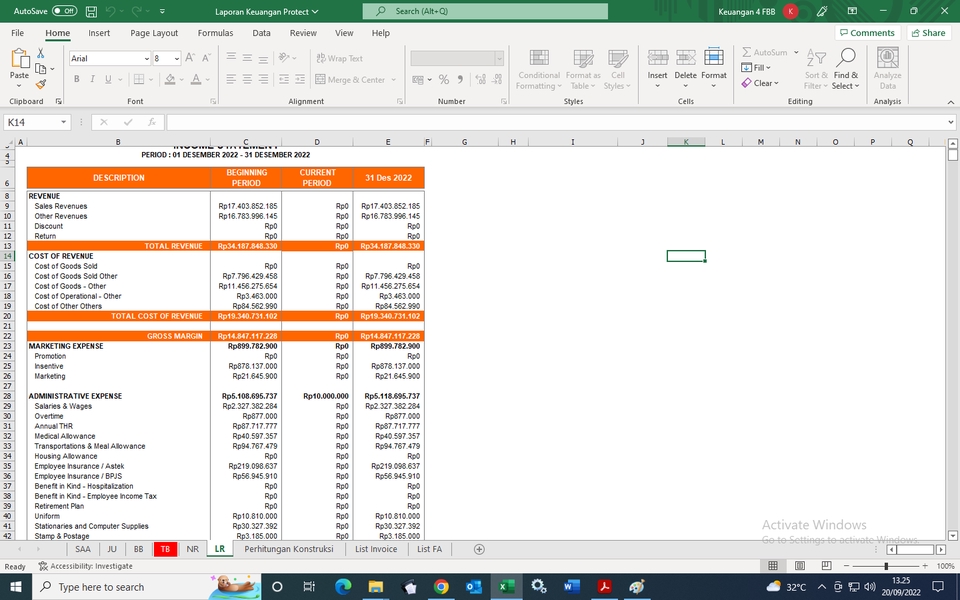
Task: Collapse the ribbon with chevron
Action: 950,102
